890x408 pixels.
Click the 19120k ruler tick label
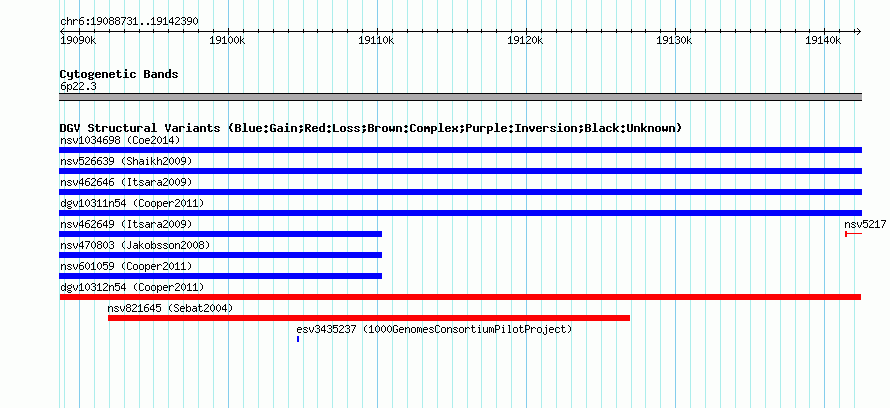coord(526,40)
